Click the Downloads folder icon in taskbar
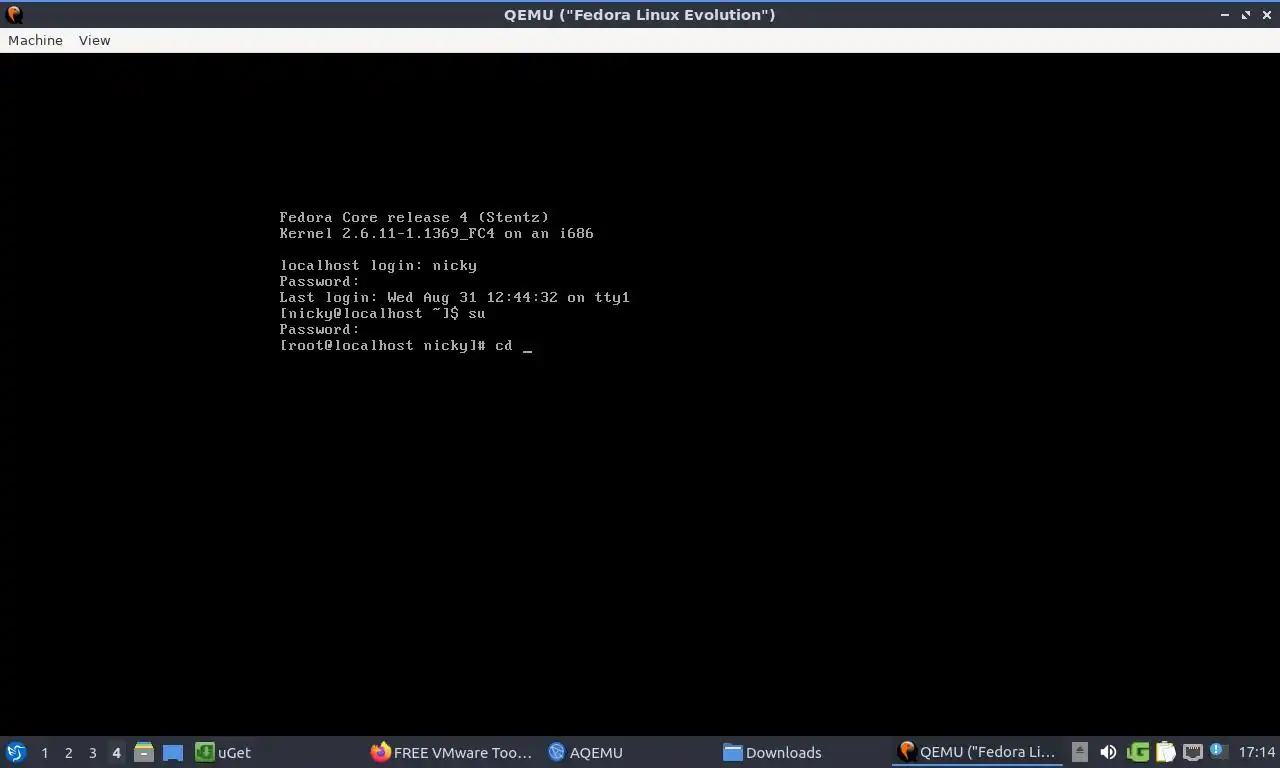 coord(732,752)
